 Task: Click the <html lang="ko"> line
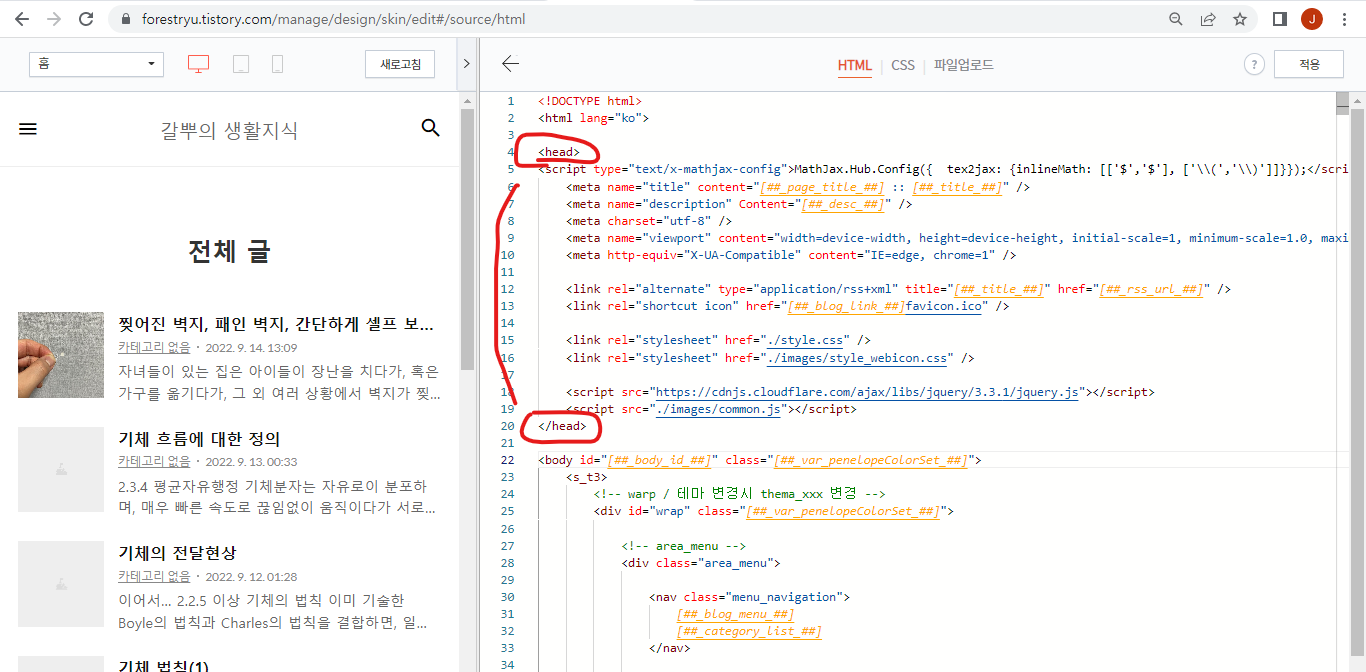(593, 118)
